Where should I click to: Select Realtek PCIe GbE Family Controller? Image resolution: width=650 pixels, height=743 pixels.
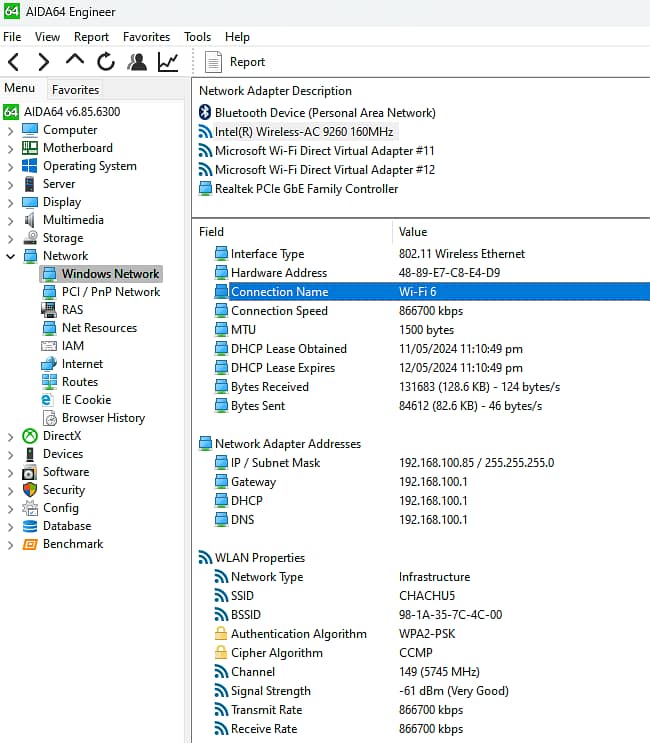(298, 189)
